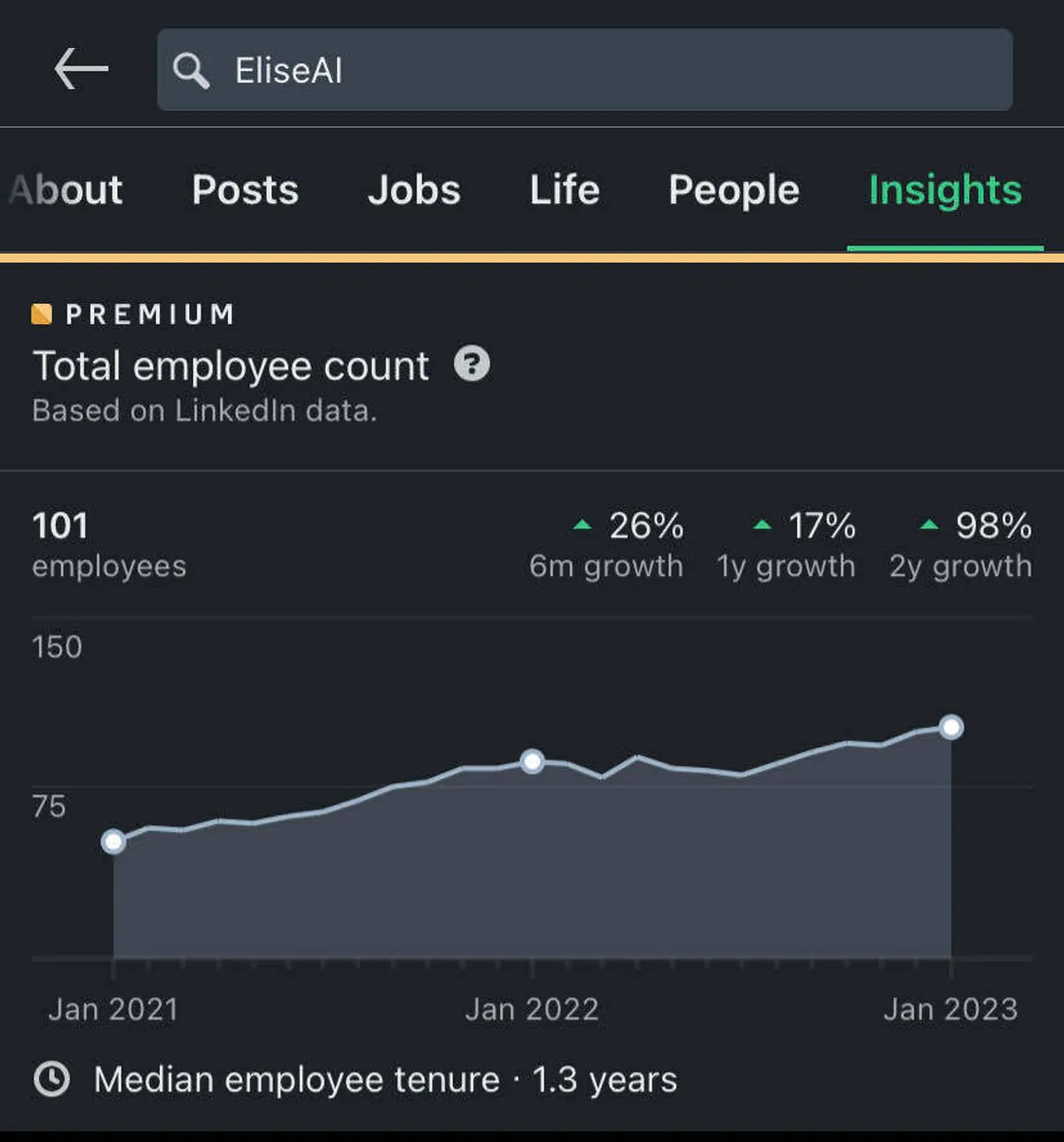Viewport: 1064px width, 1142px height.
Task: Tap the back arrow icon
Action: pyautogui.click(x=81, y=69)
